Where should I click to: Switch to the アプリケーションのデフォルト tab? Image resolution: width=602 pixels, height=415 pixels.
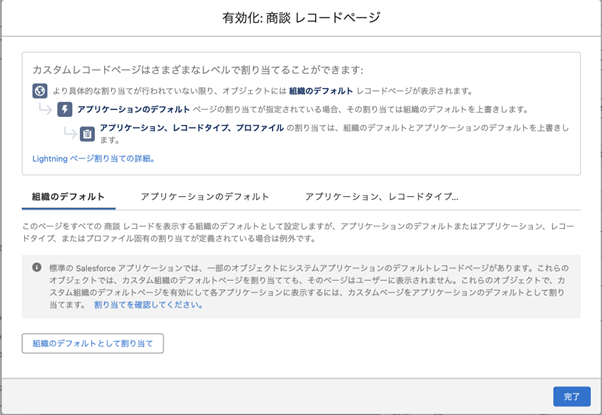click(204, 198)
